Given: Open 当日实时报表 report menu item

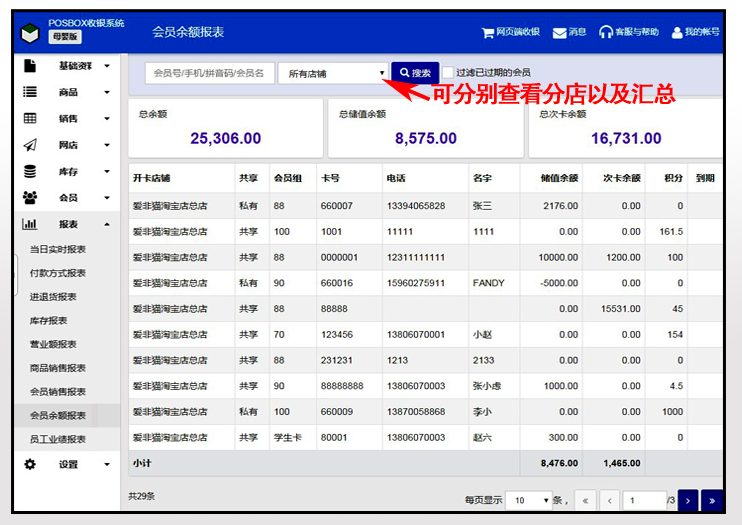Looking at the screenshot, I should [58, 249].
